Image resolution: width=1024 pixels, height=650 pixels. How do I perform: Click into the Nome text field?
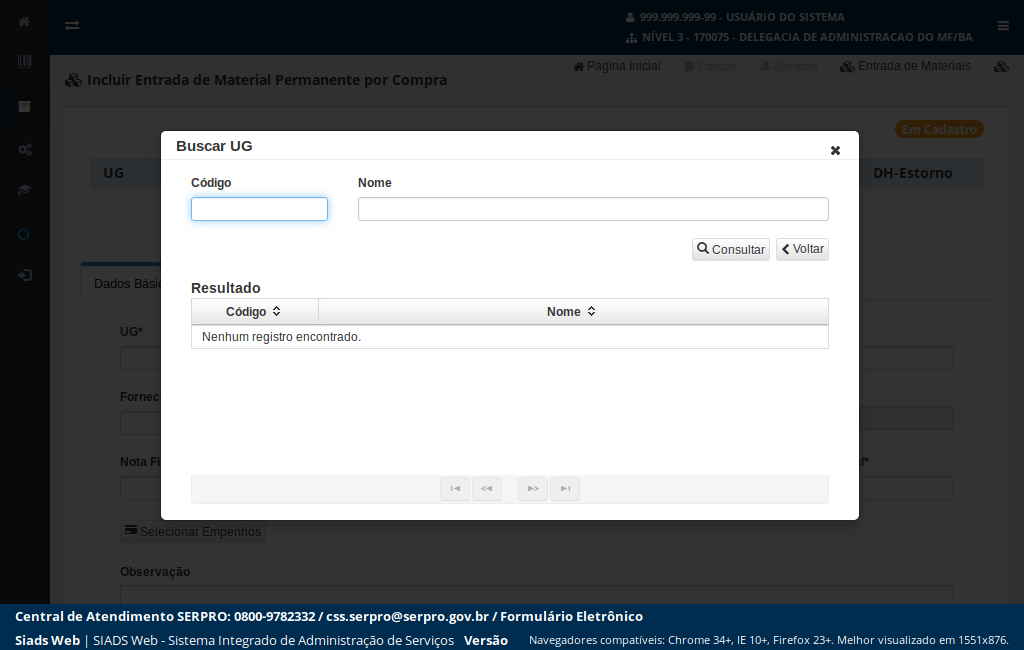[593, 209]
